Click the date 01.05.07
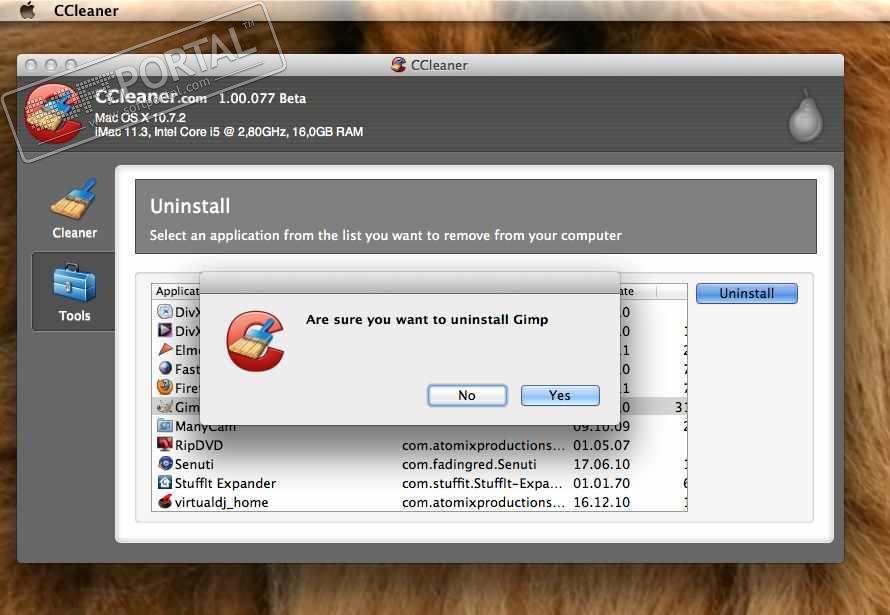Image resolution: width=890 pixels, height=615 pixels. [602, 445]
